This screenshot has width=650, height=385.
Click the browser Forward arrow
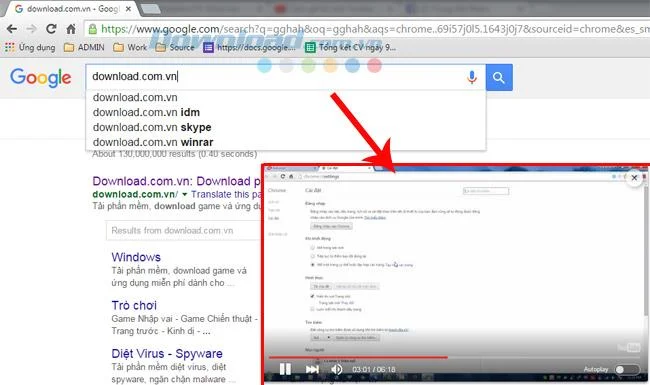tap(32, 29)
